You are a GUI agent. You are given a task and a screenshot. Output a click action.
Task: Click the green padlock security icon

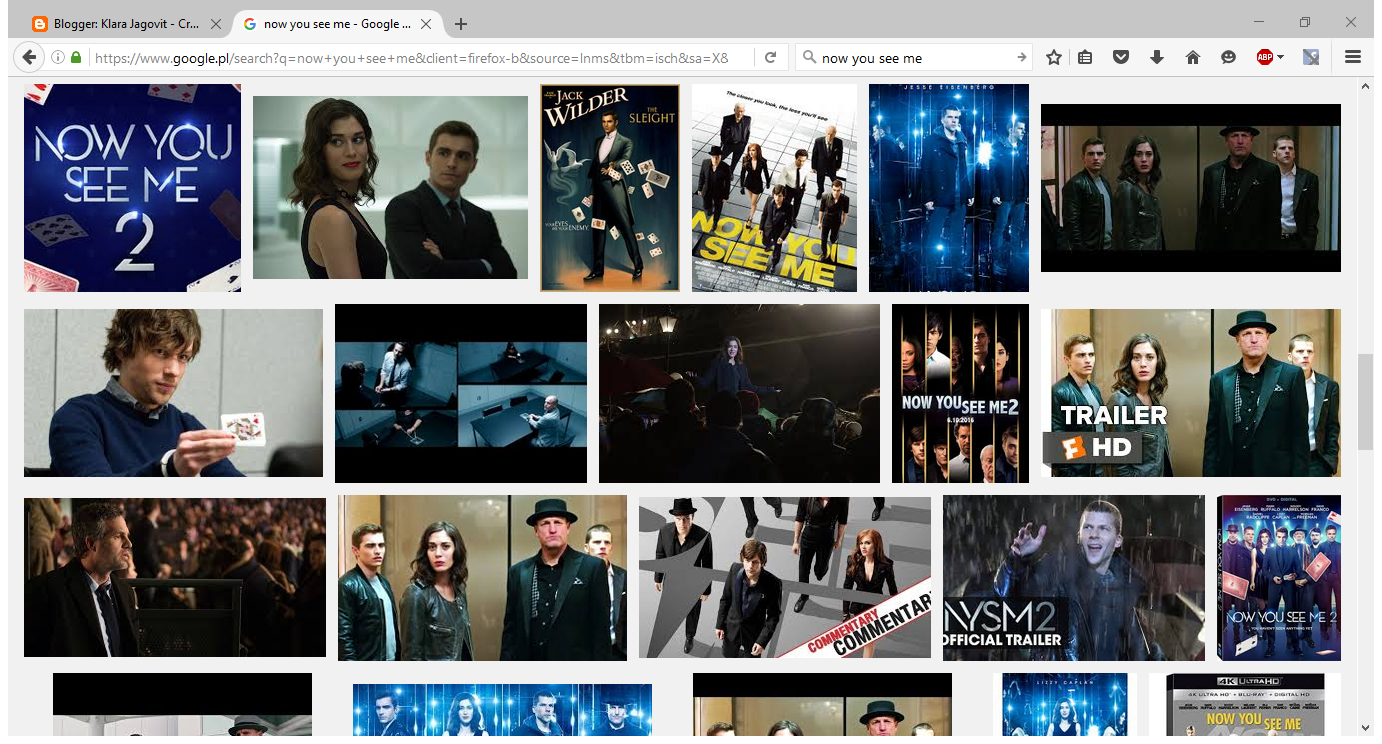[76, 58]
